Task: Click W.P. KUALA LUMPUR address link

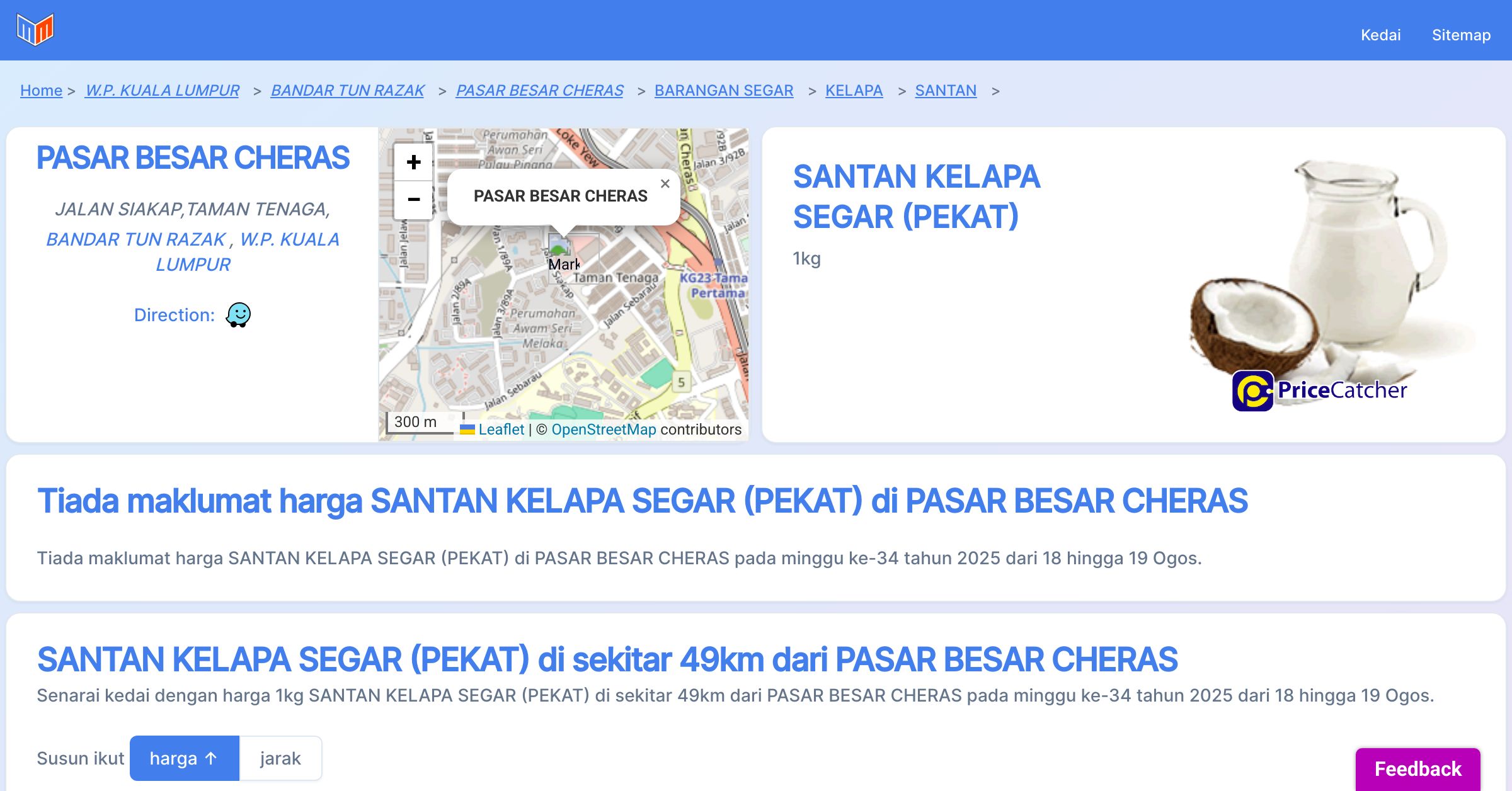Action: (289, 239)
